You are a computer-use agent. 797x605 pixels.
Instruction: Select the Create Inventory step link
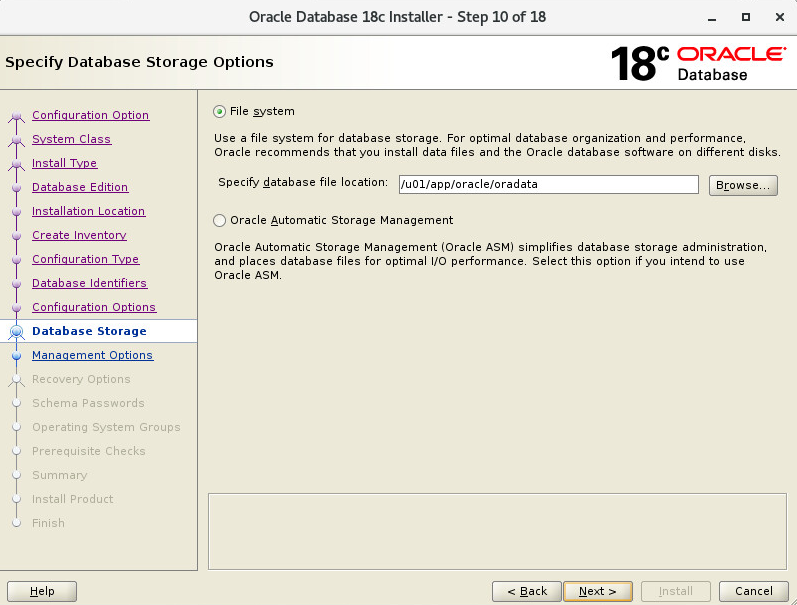79,235
